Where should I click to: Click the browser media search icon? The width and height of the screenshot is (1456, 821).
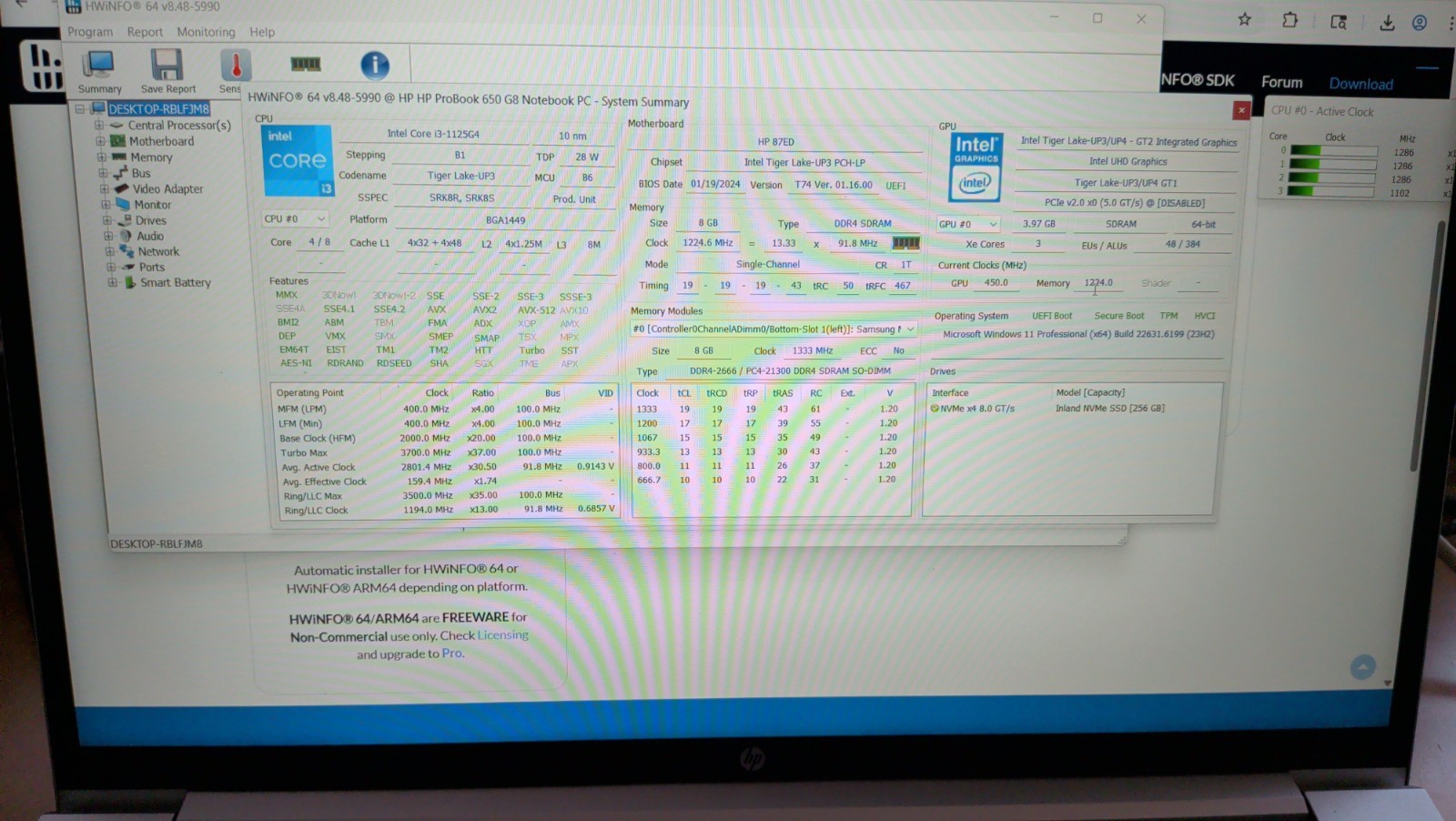pos(1338,21)
